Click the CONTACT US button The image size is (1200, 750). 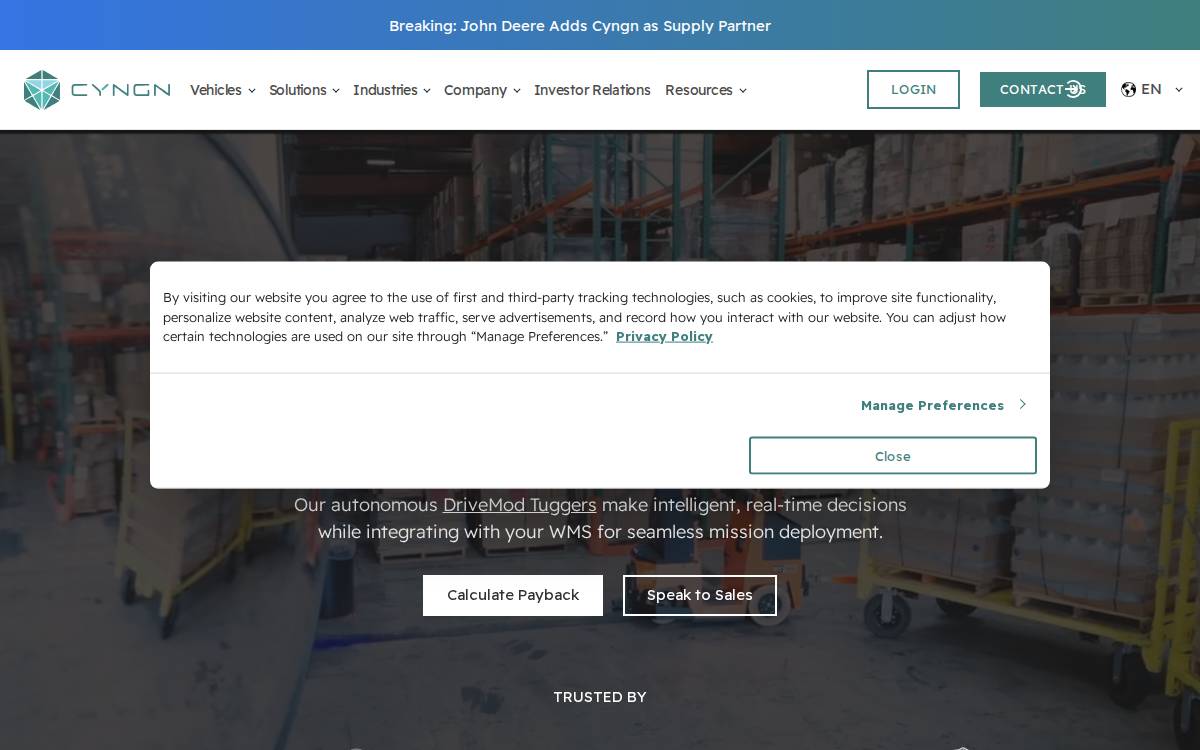pos(1043,90)
